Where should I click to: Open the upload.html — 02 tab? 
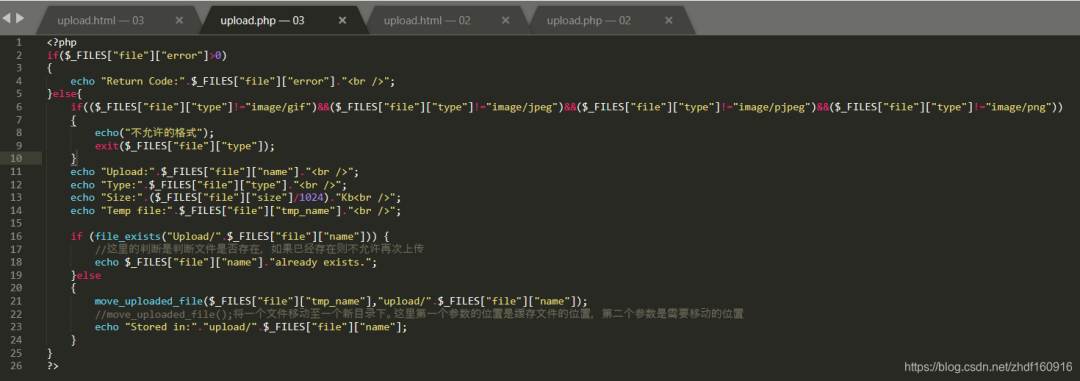pos(427,21)
